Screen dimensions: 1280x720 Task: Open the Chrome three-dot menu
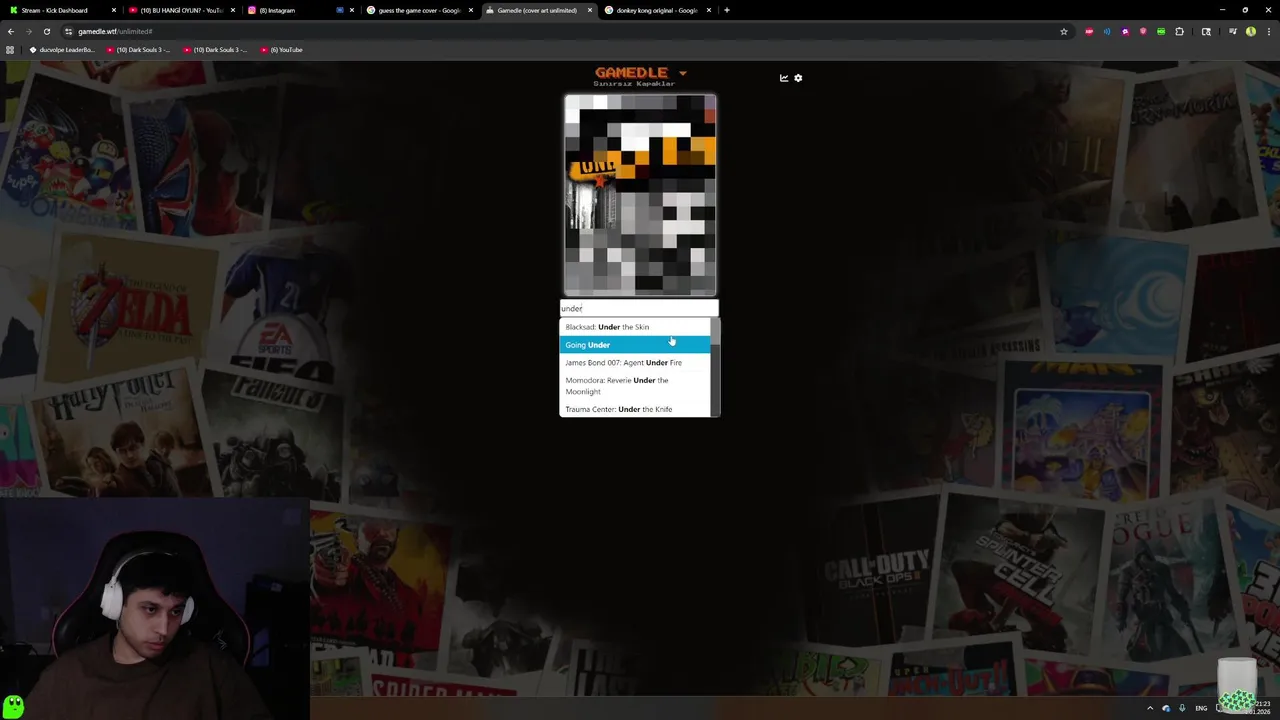[1268, 31]
